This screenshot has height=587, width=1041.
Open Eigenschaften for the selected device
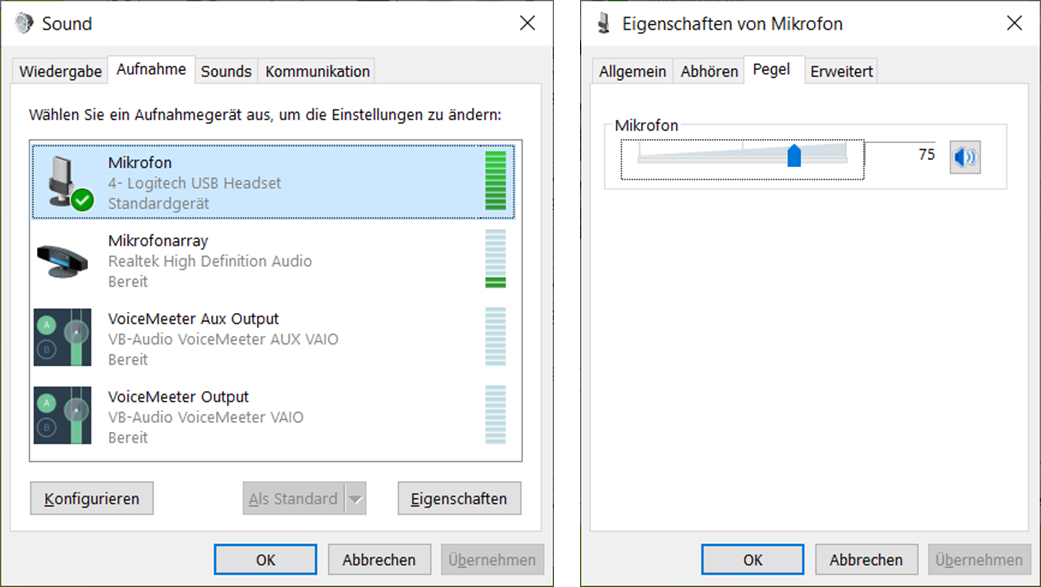[x=459, y=498]
